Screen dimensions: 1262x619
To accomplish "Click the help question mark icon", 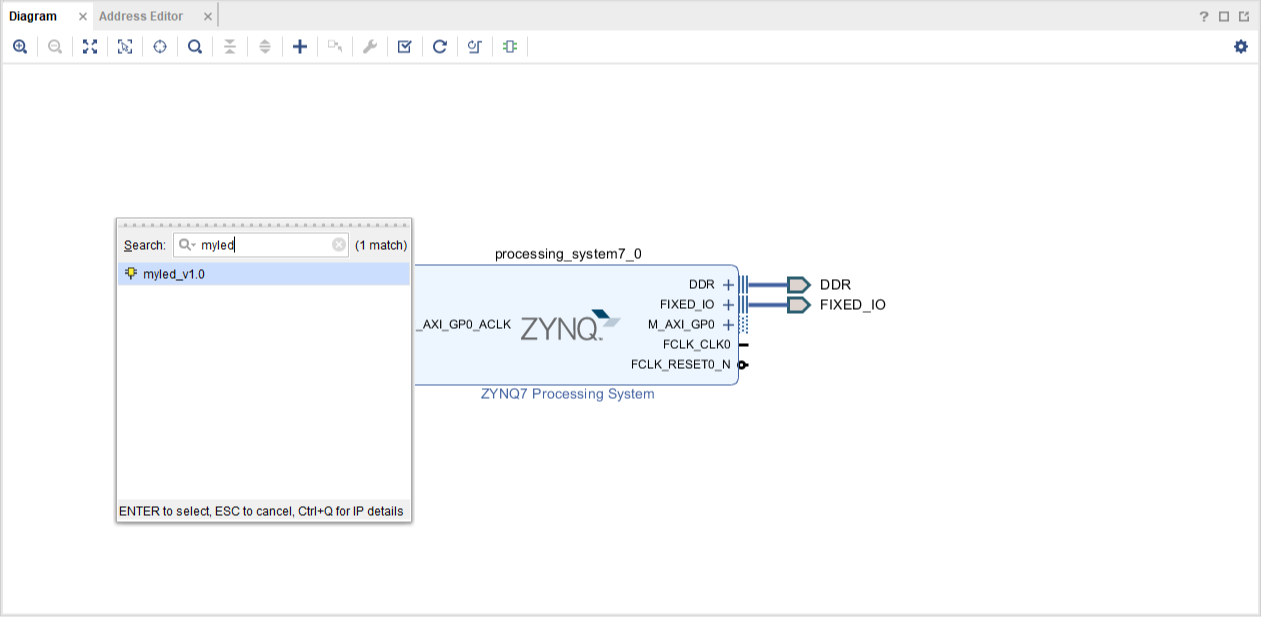I will point(1204,16).
